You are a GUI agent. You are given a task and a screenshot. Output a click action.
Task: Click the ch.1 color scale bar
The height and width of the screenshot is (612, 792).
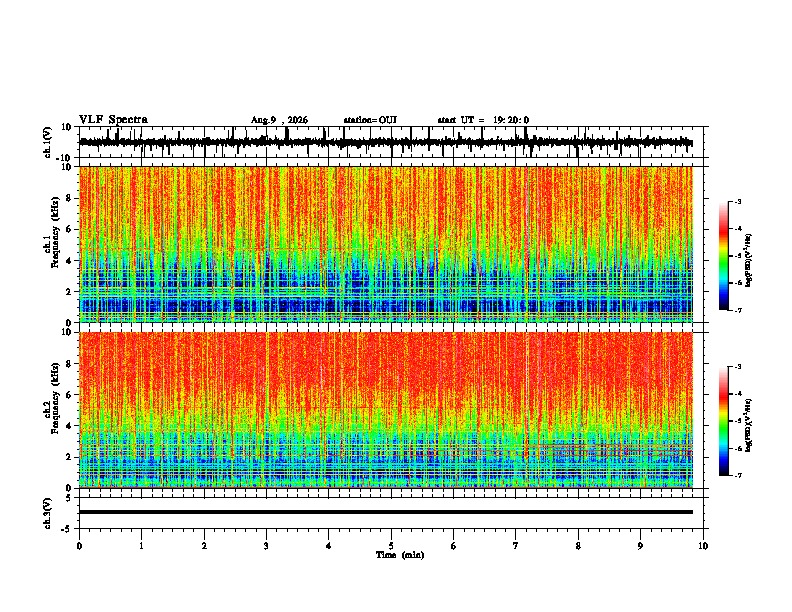[724, 256]
